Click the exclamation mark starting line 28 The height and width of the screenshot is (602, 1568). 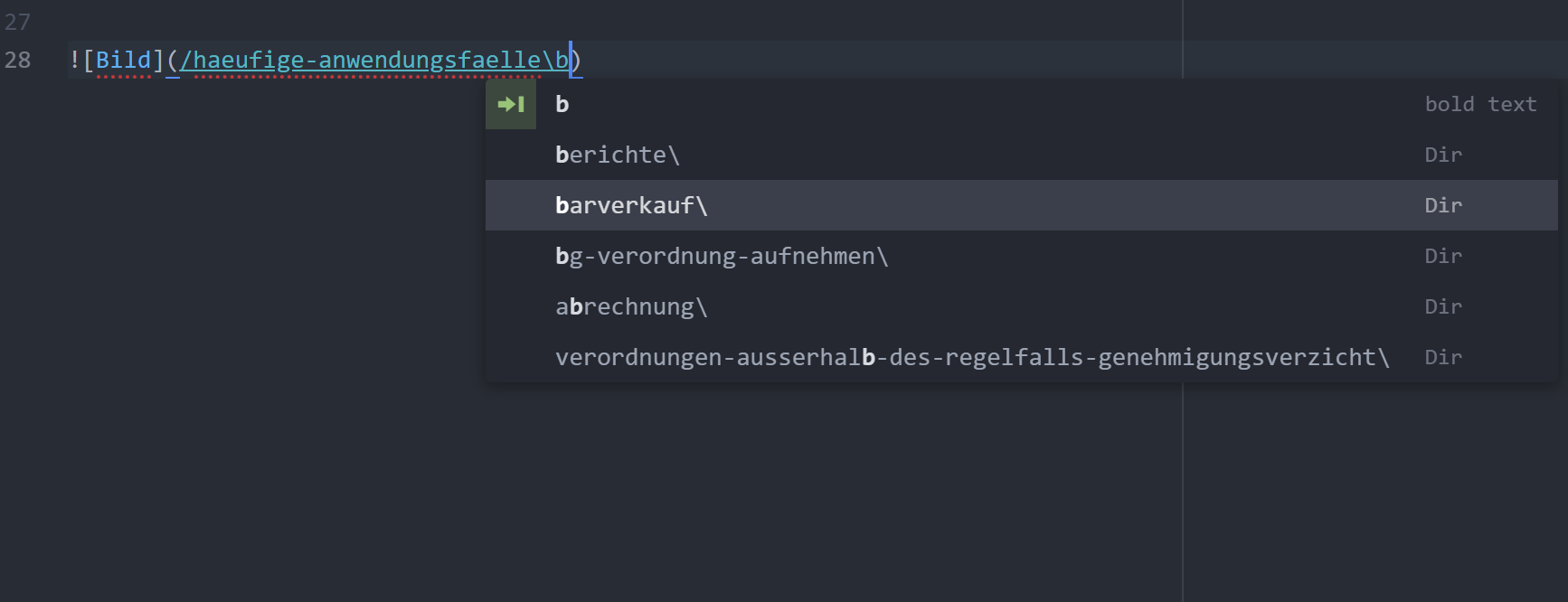pyautogui.click(x=74, y=60)
